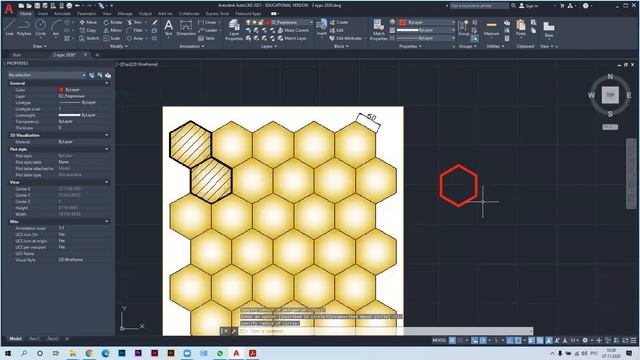This screenshot has height=360, width=640.
Task: Open the Home ribbon tab
Action: pos(26,13)
